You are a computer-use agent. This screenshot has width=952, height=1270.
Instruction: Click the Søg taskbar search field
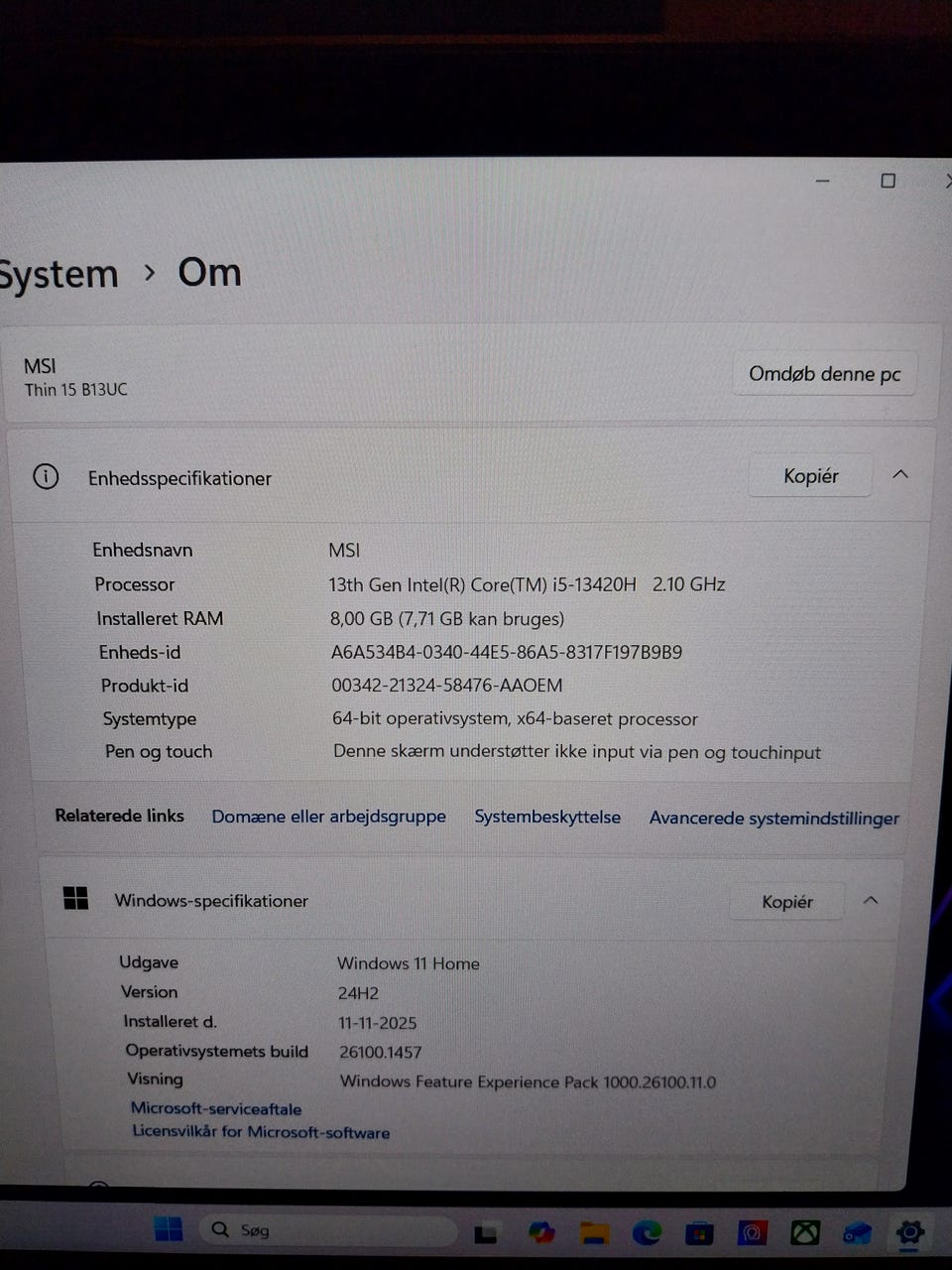(x=330, y=1230)
